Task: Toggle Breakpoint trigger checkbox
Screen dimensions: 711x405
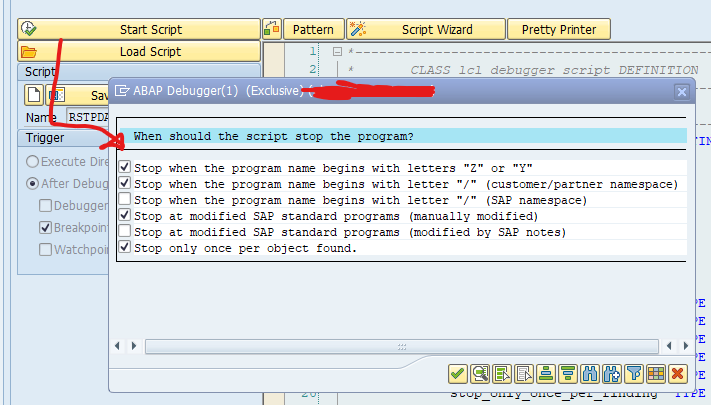Action: pyautogui.click(x=45, y=227)
